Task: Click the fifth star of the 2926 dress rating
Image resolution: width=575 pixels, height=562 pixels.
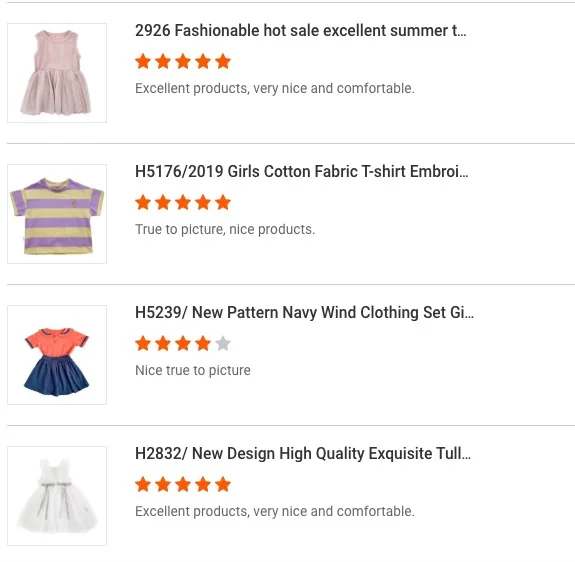Action: tap(223, 61)
